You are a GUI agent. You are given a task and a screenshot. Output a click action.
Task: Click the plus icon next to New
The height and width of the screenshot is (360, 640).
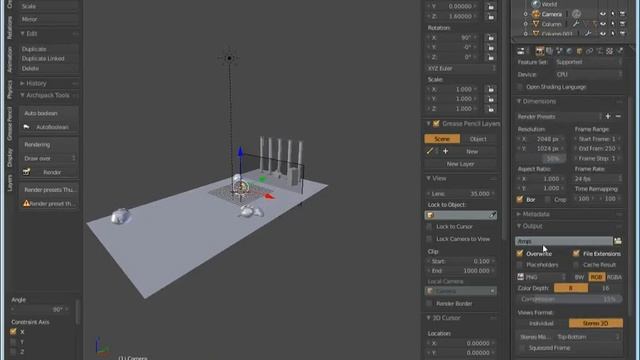coord(445,151)
